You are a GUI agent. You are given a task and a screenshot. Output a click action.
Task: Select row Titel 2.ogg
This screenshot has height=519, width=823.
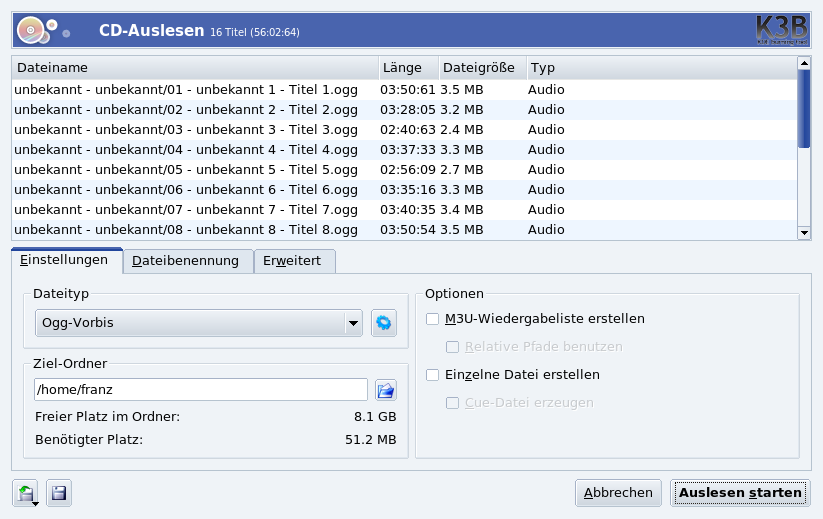coord(404,110)
